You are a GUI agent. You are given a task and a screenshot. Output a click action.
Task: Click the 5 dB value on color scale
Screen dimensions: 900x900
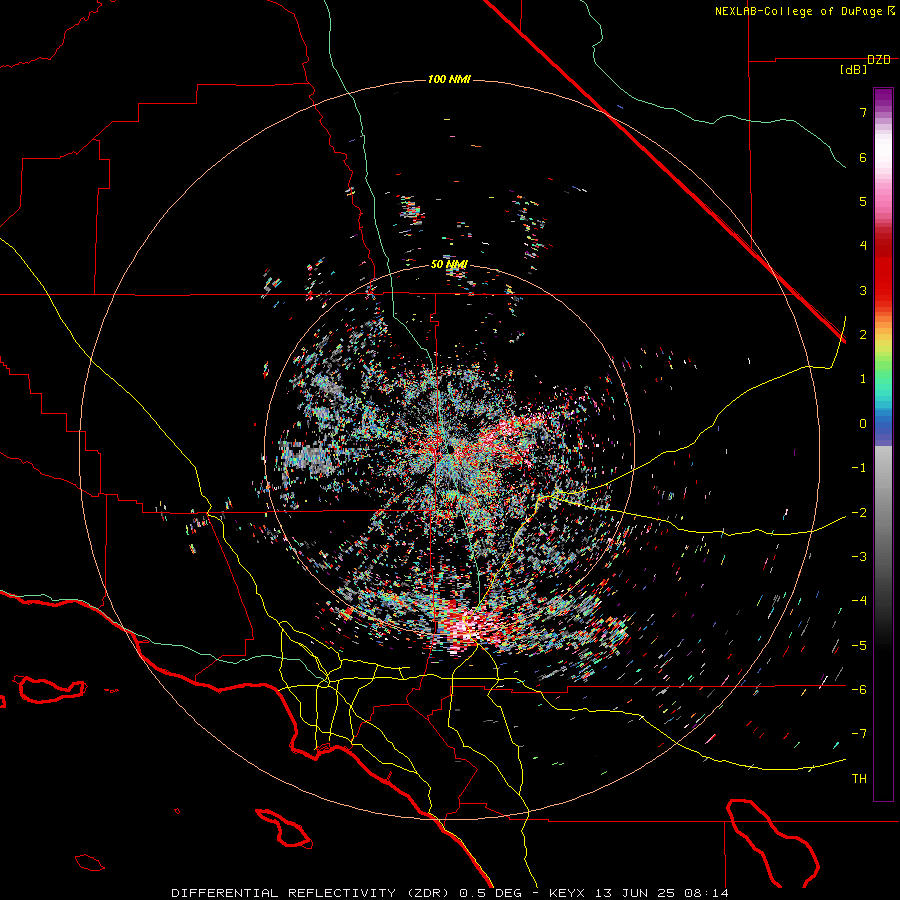point(863,201)
